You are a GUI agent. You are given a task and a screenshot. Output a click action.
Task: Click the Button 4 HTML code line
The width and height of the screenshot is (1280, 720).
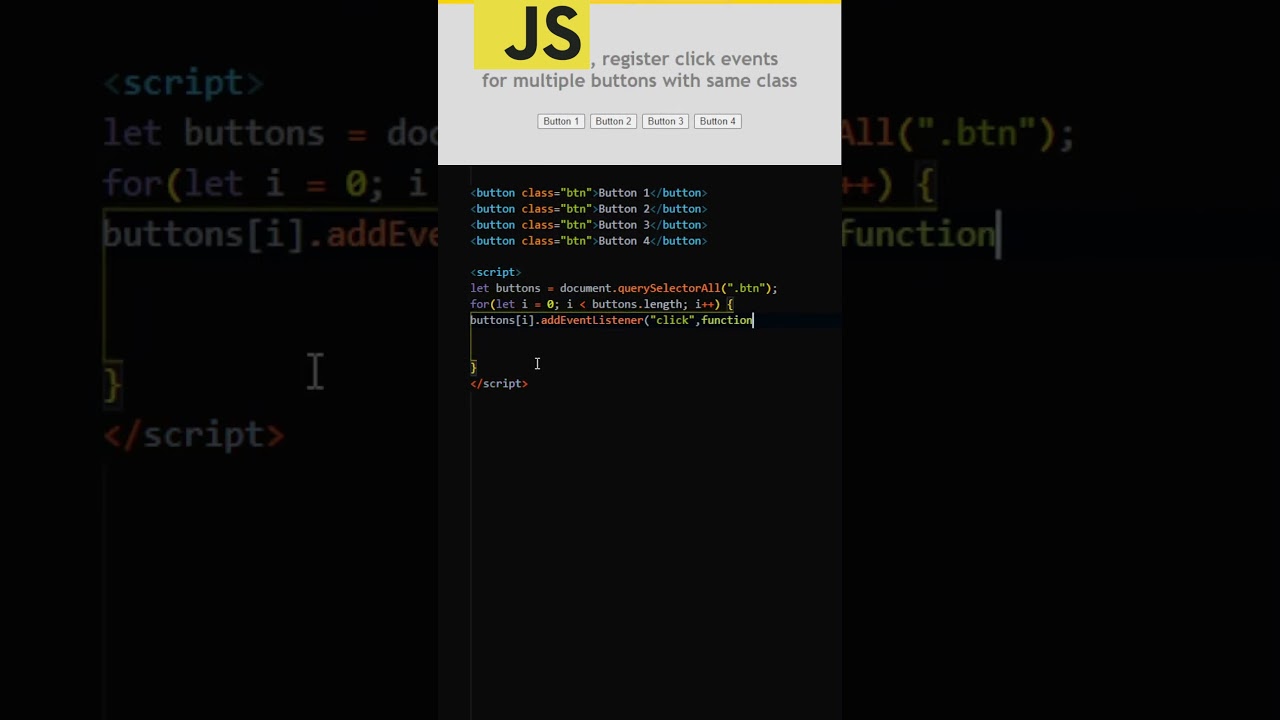coord(589,241)
